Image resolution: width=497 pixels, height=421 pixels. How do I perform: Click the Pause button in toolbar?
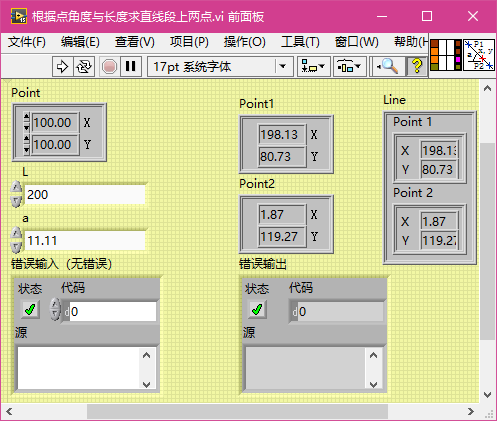click(130, 67)
